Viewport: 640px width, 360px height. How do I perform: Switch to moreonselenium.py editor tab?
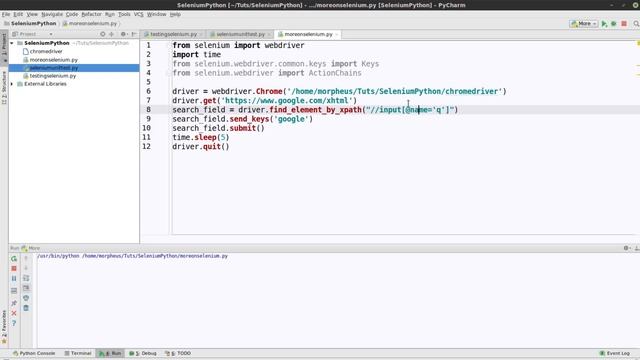click(x=308, y=34)
